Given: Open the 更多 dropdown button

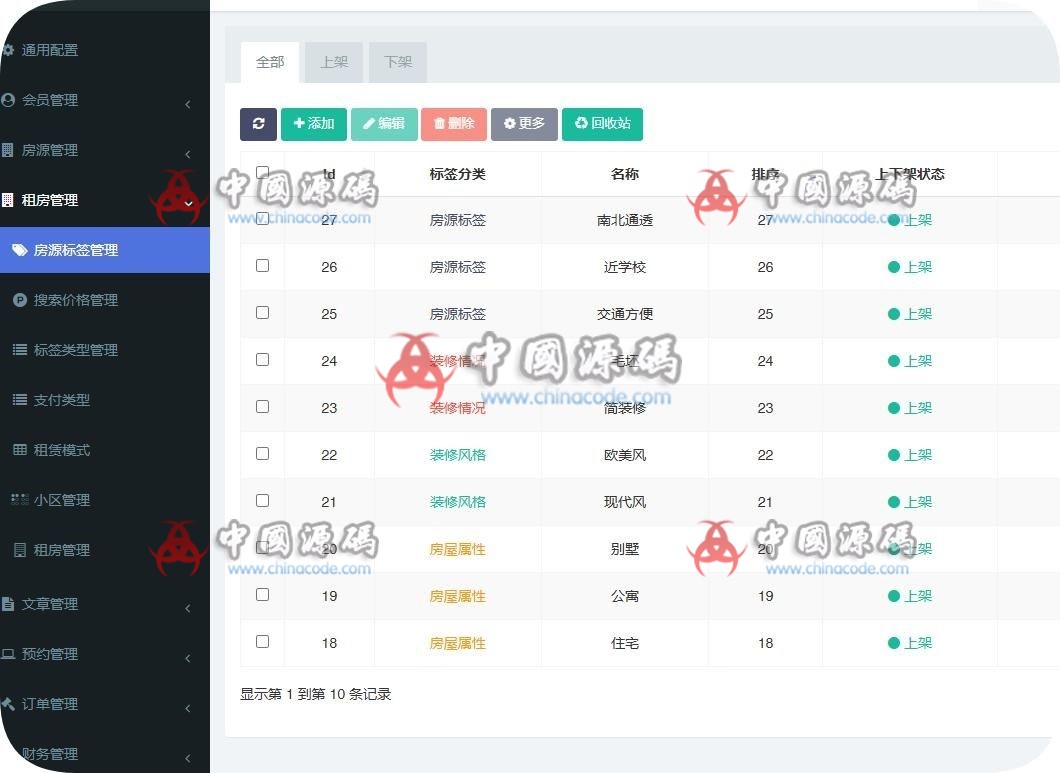Looking at the screenshot, I should [x=524, y=124].
